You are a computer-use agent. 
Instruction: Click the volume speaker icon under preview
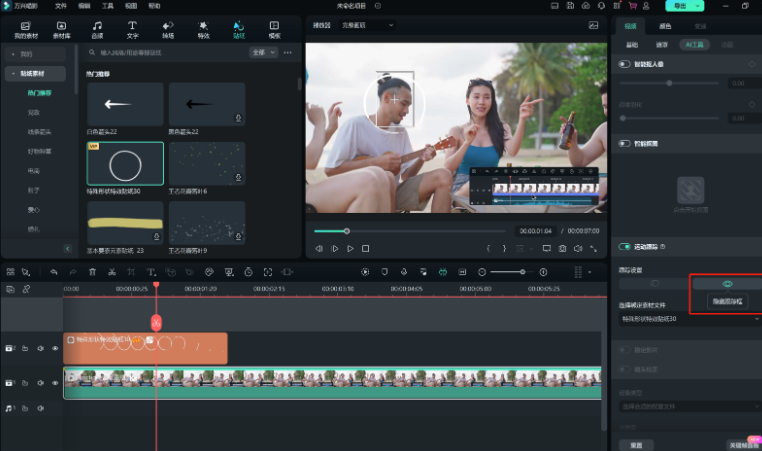[x=580, y=248]
